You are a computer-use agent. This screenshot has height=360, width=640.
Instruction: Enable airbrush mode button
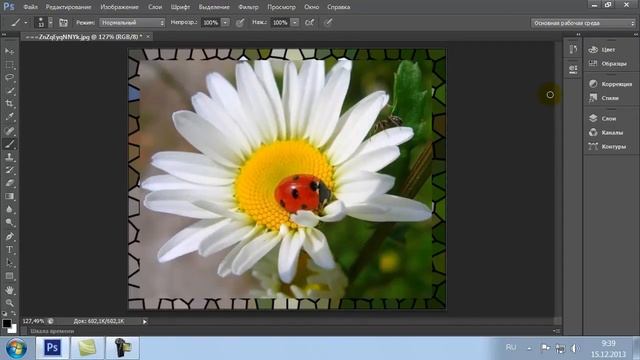pos(310,23)
